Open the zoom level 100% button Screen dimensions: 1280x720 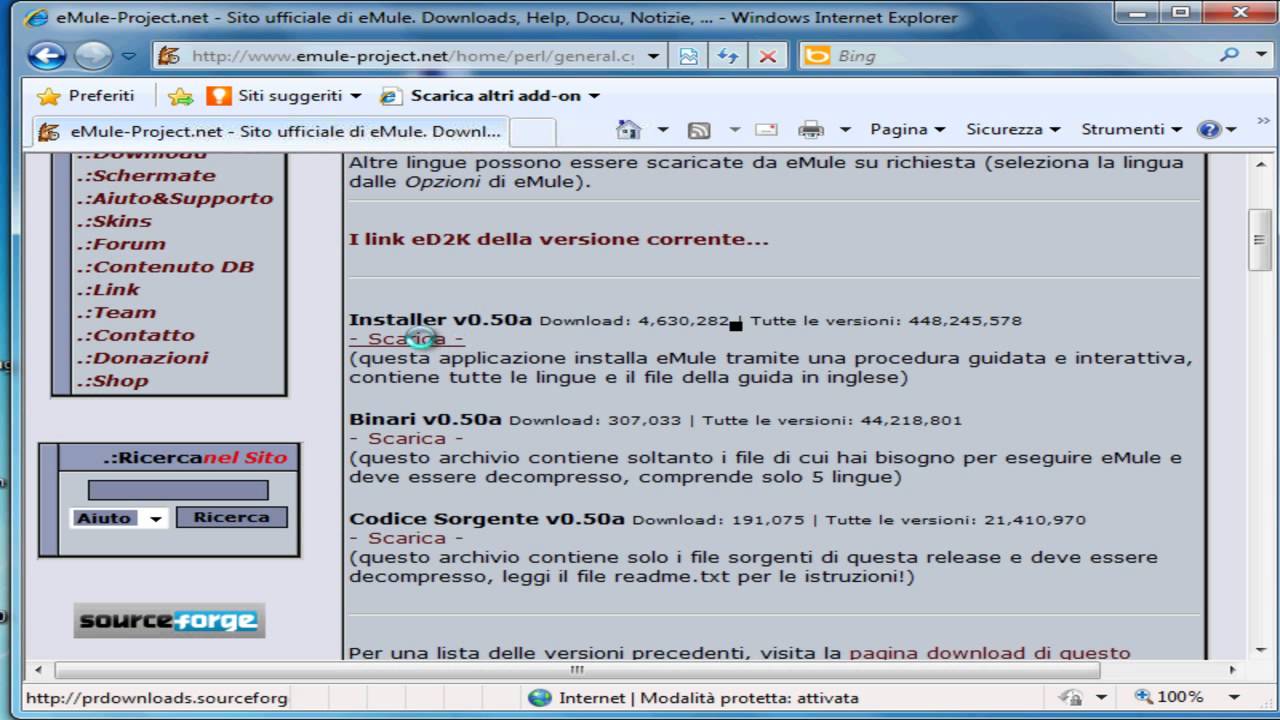[x=1169, y=697]
